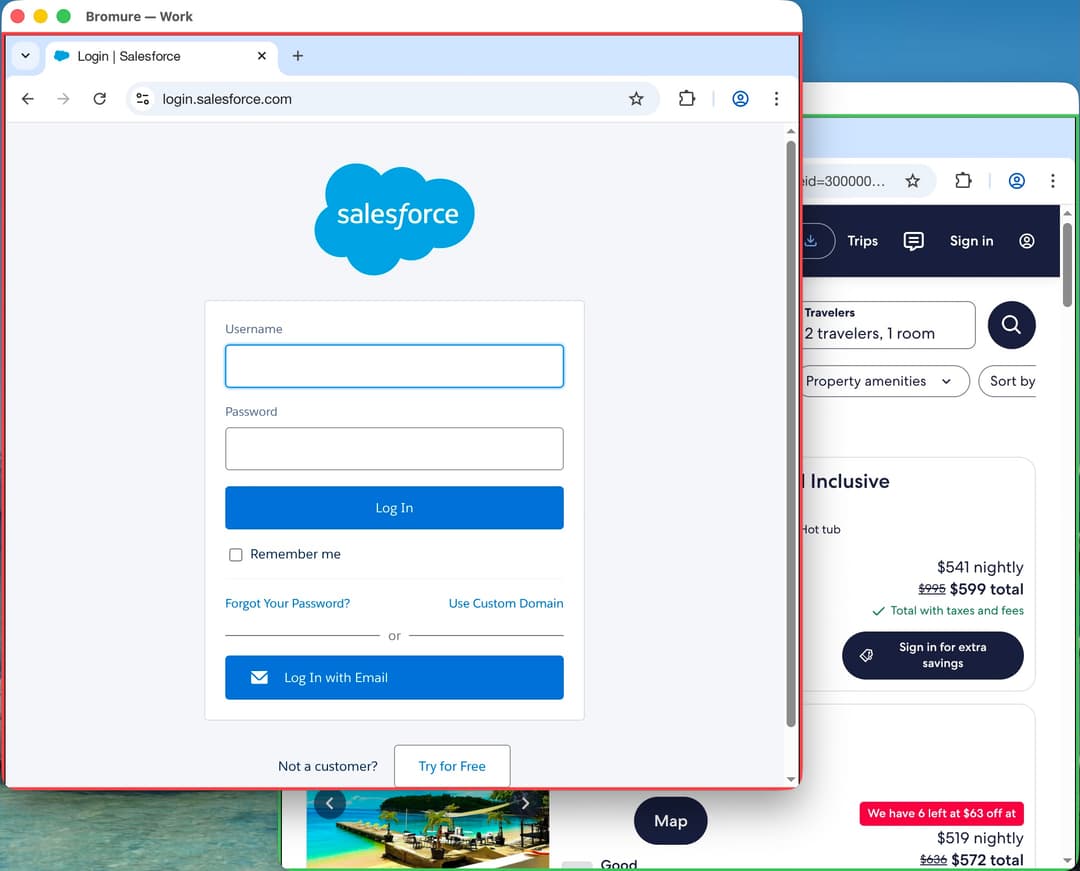The image size is (1080, 871).
Task: Click the Salesforce cloud logo
Action: click(394, 216)
